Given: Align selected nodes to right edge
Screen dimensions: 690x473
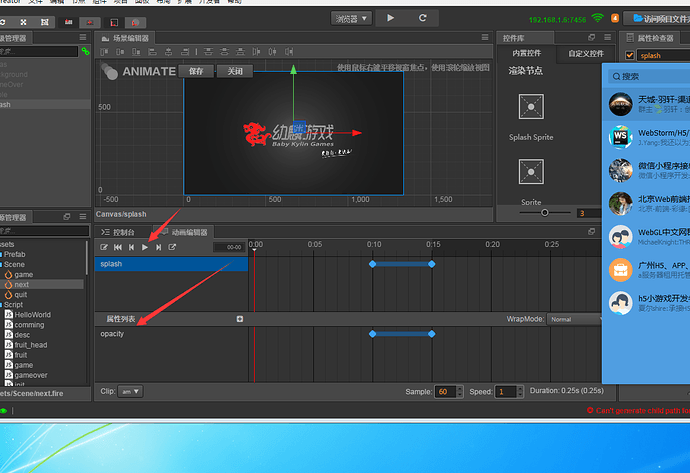Looking at the screenshot, I should click(x=185, y=52).
